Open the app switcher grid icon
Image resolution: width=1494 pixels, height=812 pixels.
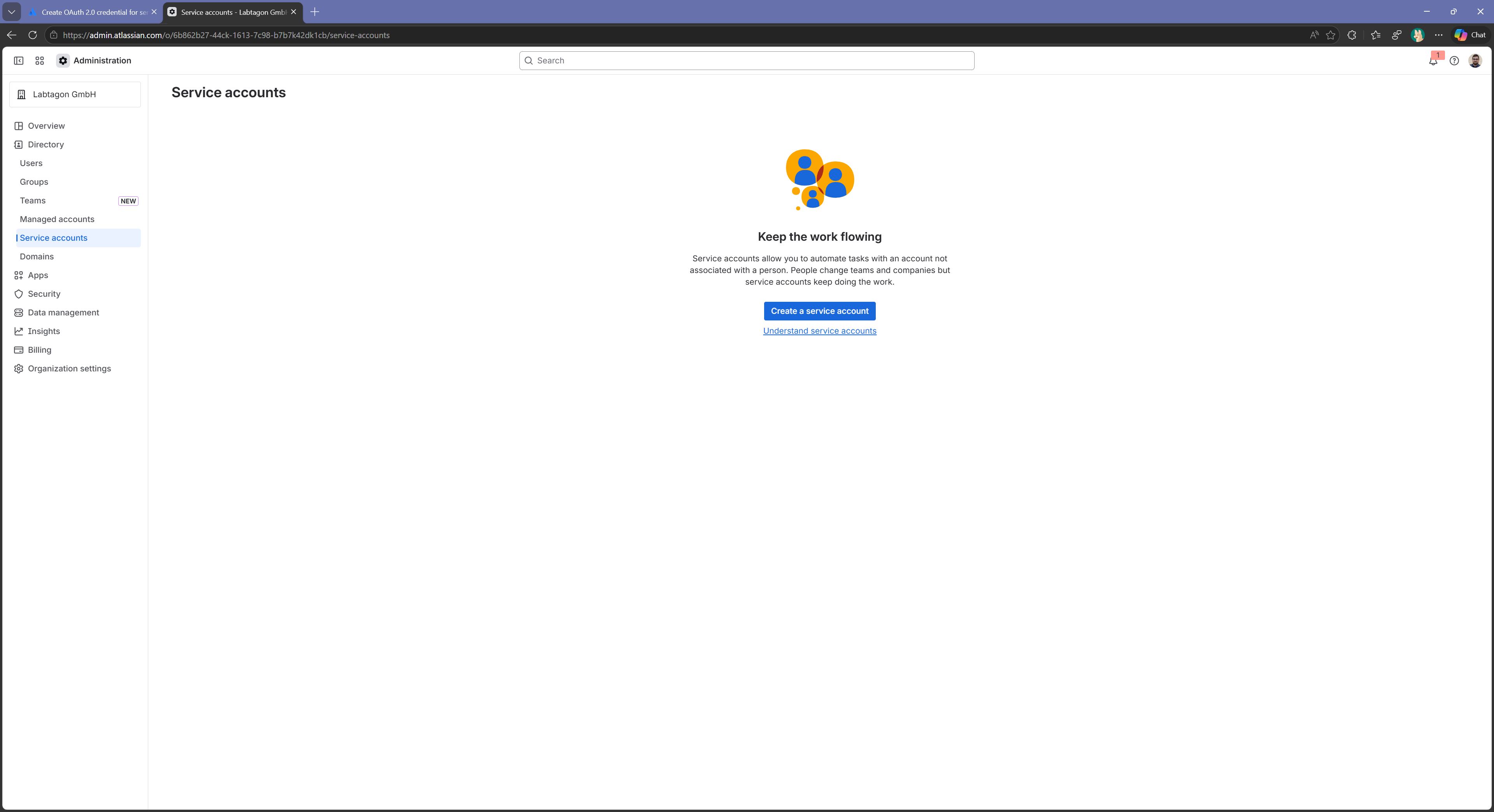(x=39, y=60)
